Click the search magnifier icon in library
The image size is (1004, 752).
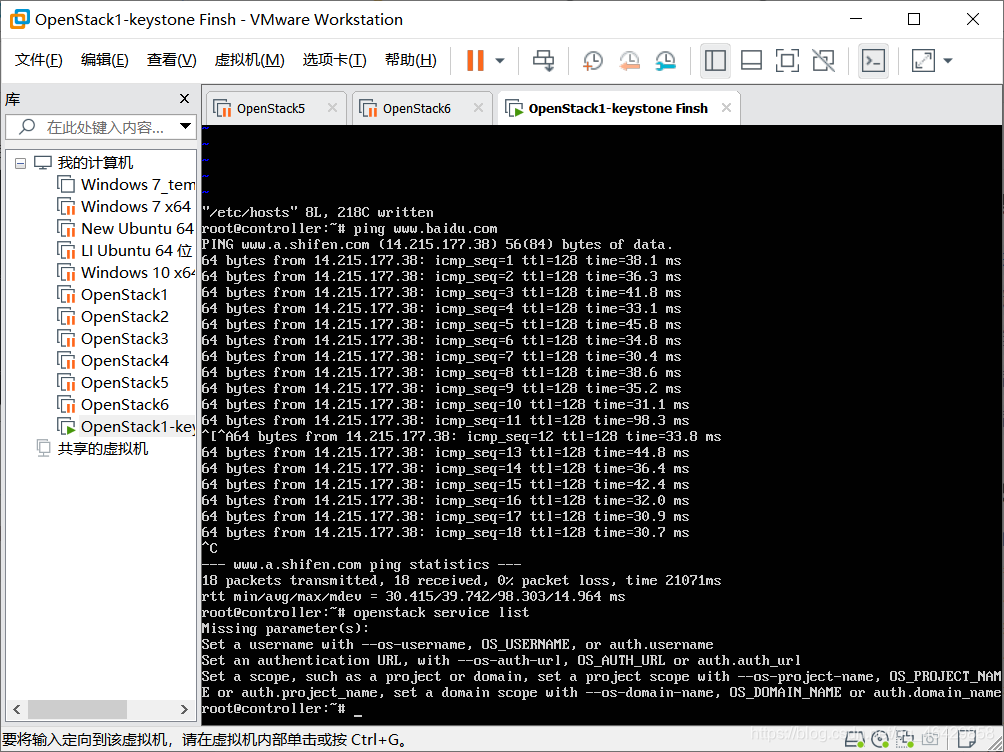(x=26, y=126)
